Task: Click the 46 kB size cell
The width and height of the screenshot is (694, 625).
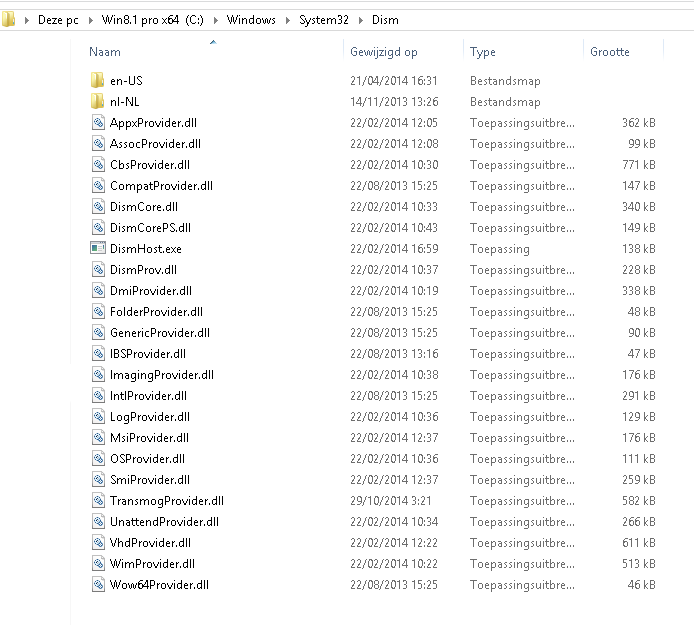Action: click(x=641, y=585)
